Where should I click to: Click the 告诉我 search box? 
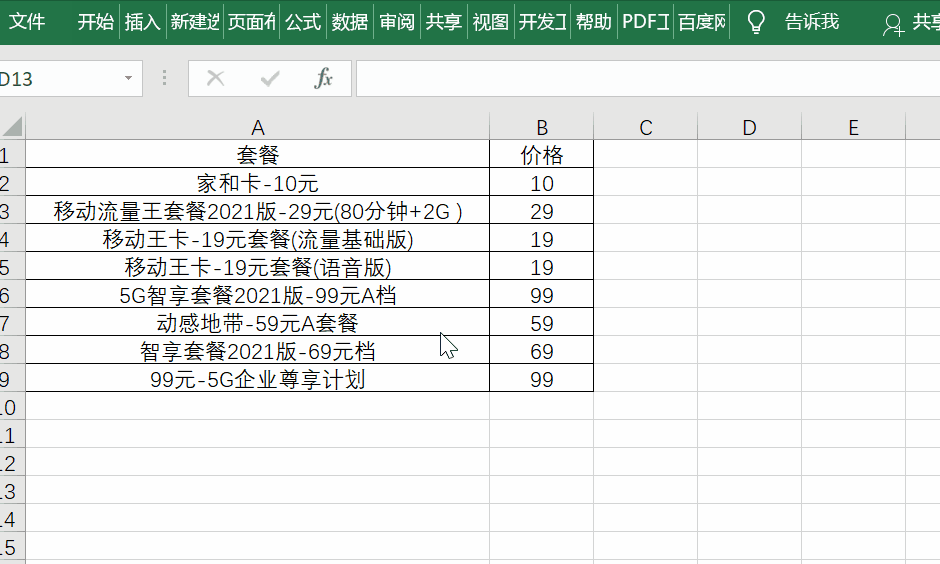812,22
